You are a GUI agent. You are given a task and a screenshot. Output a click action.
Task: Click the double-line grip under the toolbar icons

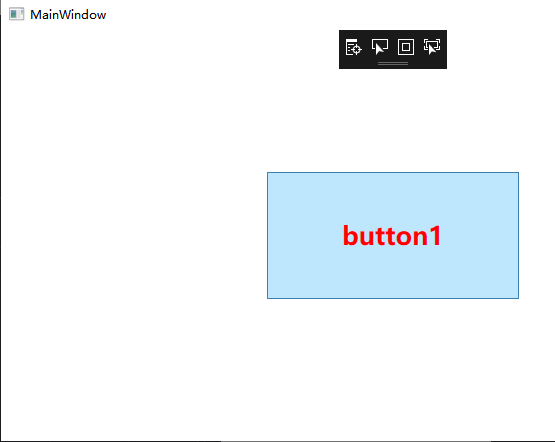pyautogui.click(x=393, y=64)
